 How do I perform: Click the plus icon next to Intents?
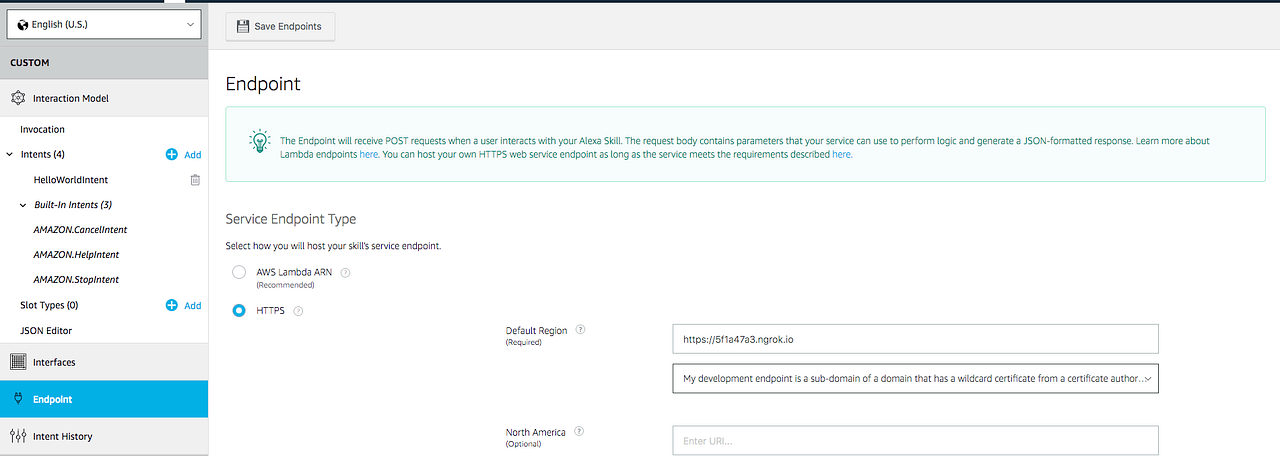pos(172,154)
